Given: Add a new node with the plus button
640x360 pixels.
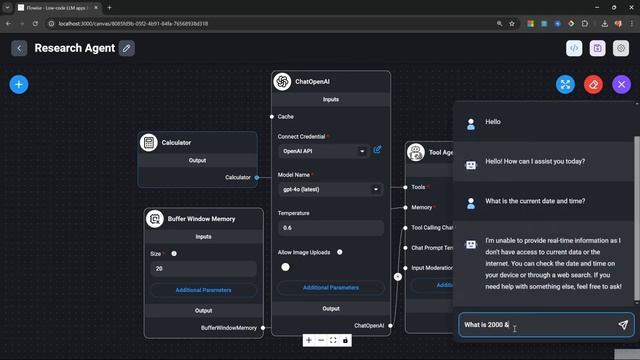Looking at the screenshot, I should pyautogui.click(x=19, y=84).
